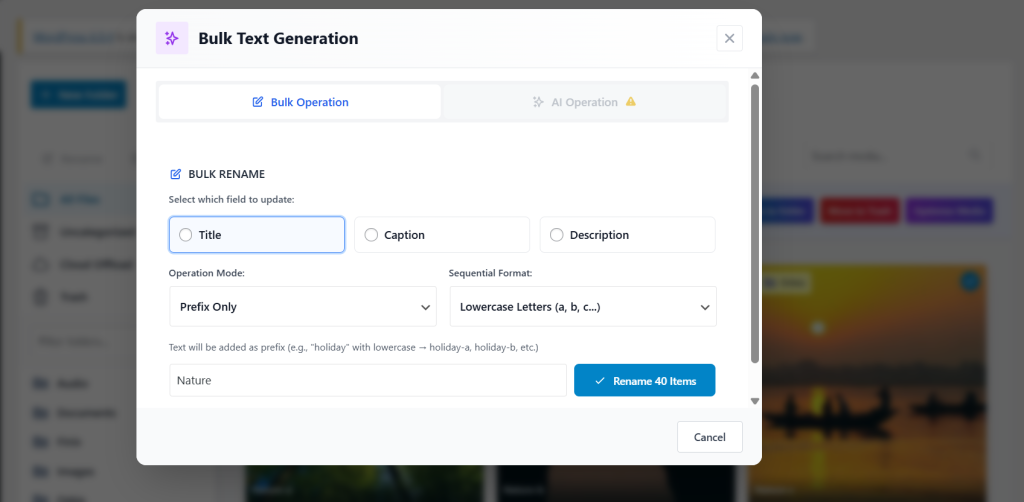Click the pencil icon next to BULK RENAME heading
The height and width of the screenshot is (502, 1024).
click(x=176, y=174)
